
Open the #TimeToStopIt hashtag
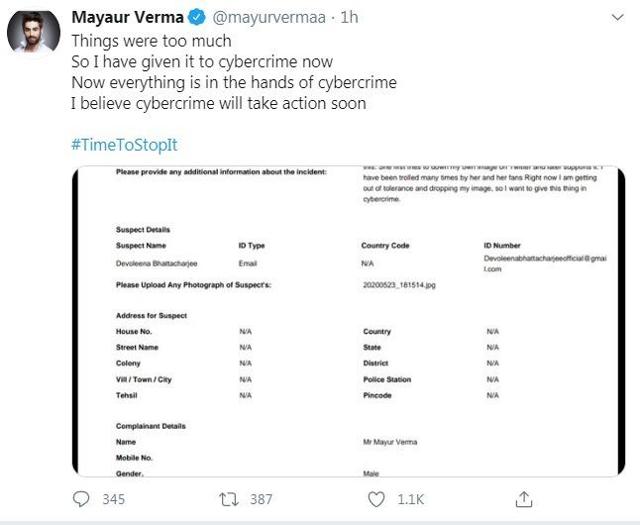point(124,145)
